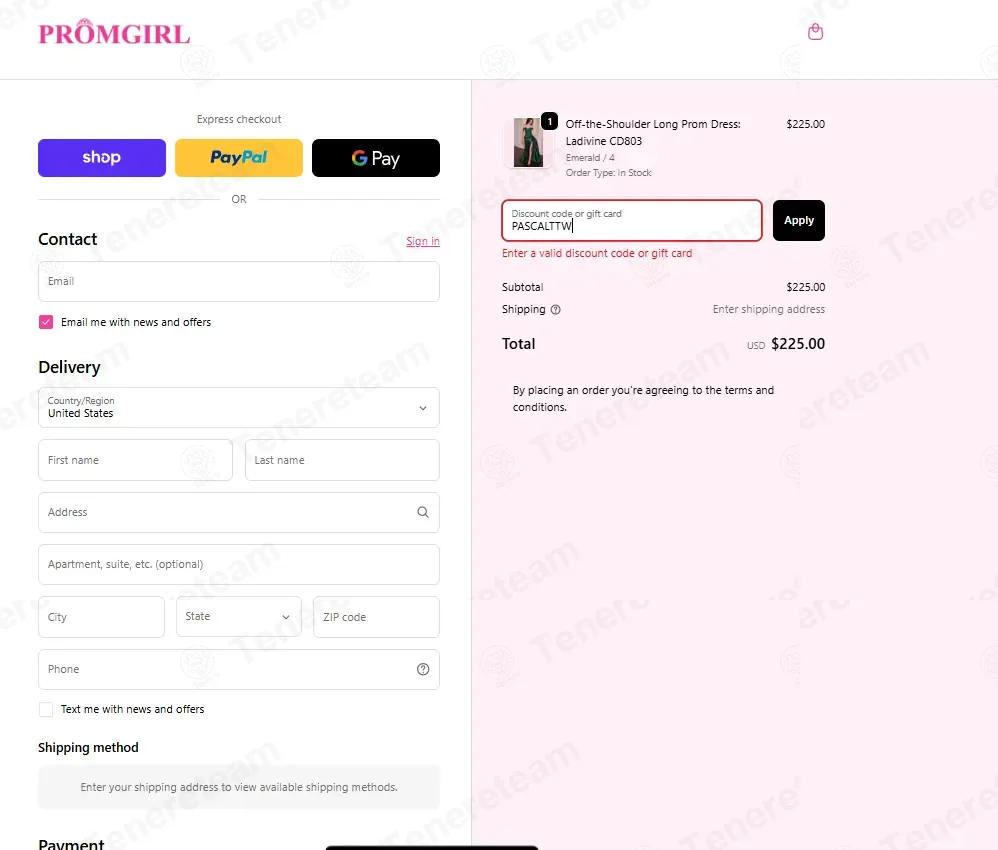Open the emerald prom dress thumbnail
Viewport: 998px width, 850px height.
coord(528,142)
